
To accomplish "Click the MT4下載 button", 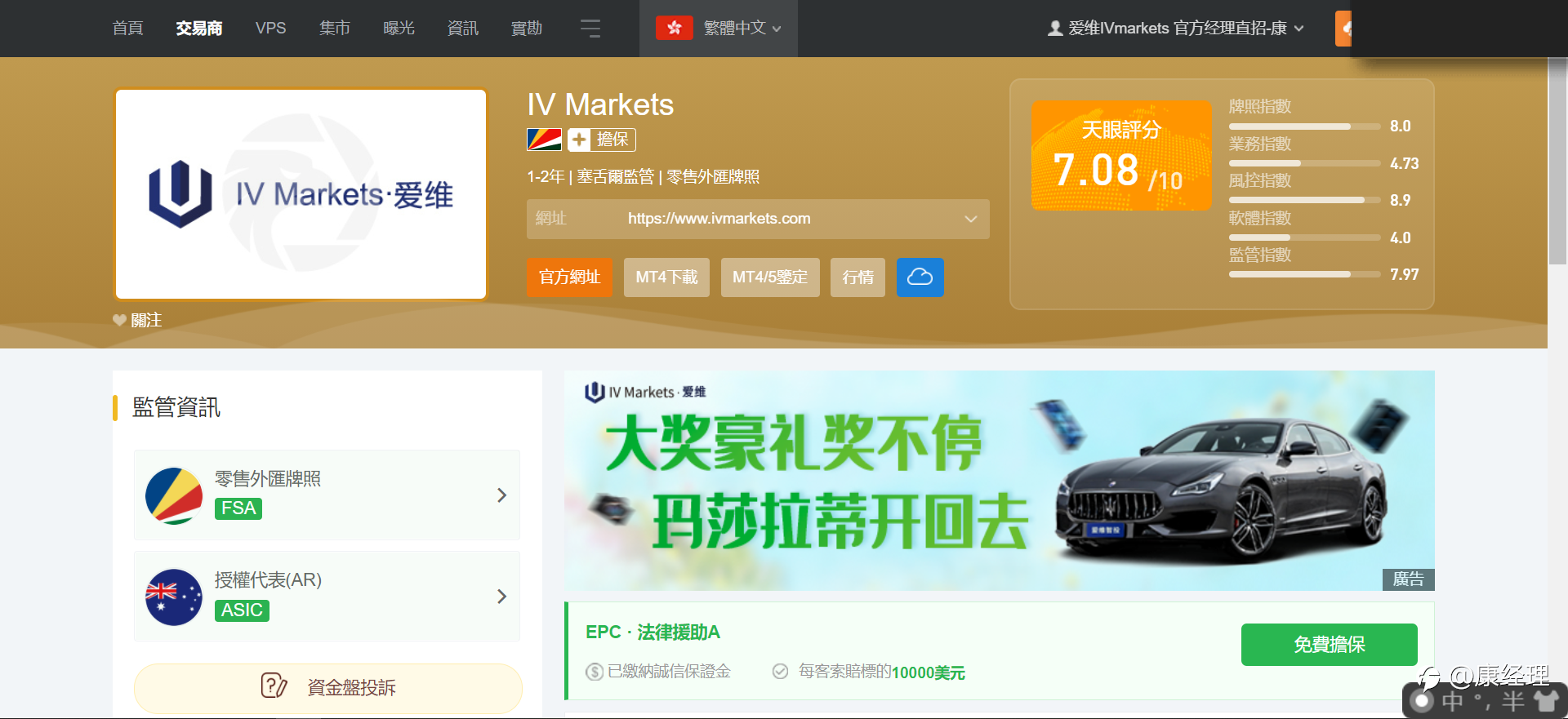I will pos(666,277).
